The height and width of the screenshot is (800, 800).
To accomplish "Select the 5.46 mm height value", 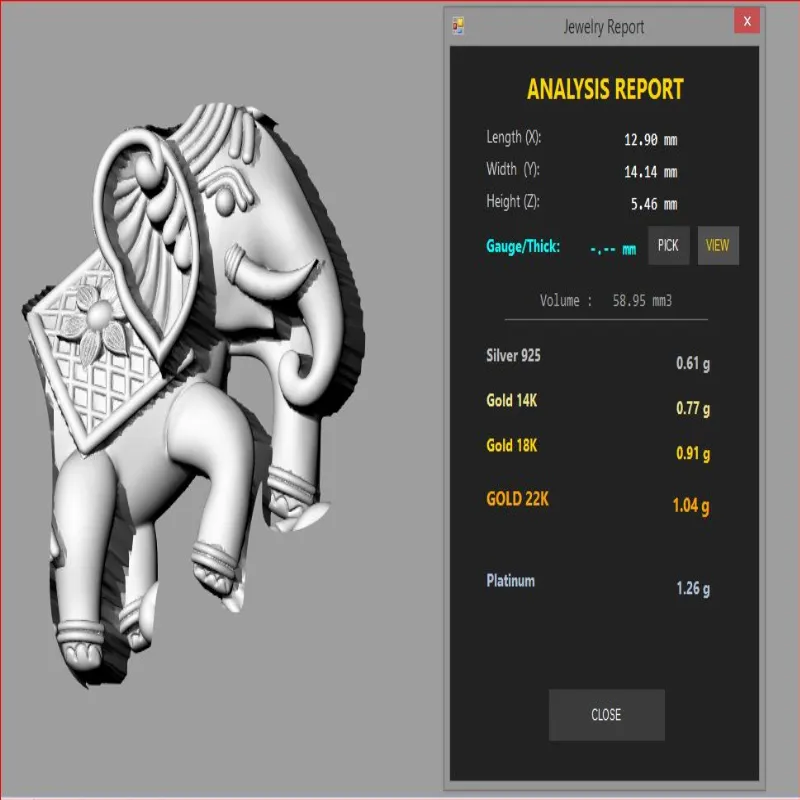I will click(x=654, y=204).
